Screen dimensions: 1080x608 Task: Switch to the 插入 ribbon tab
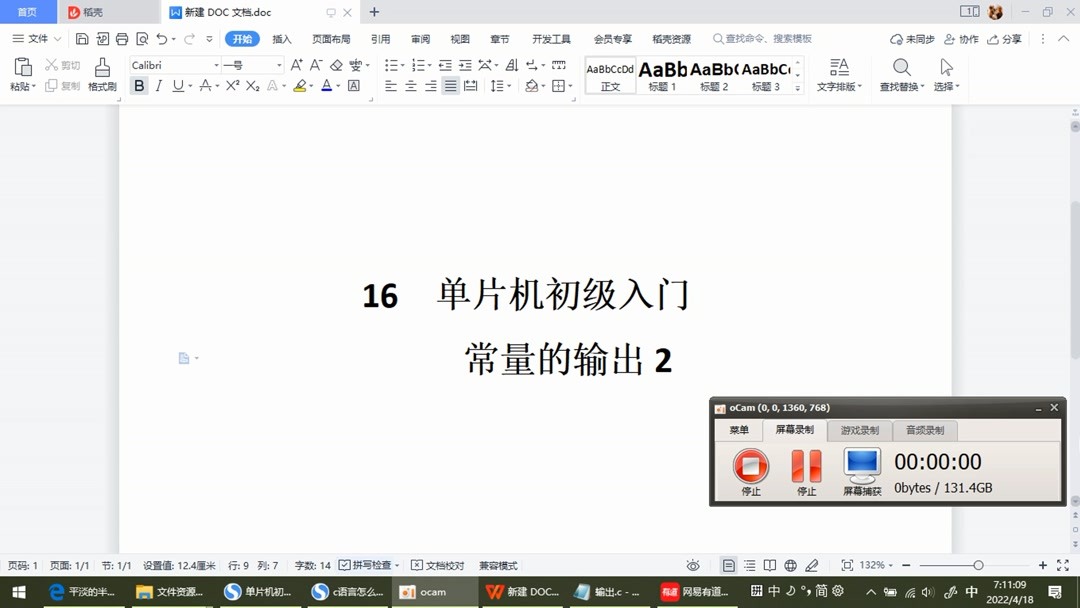tap(281, 39)
